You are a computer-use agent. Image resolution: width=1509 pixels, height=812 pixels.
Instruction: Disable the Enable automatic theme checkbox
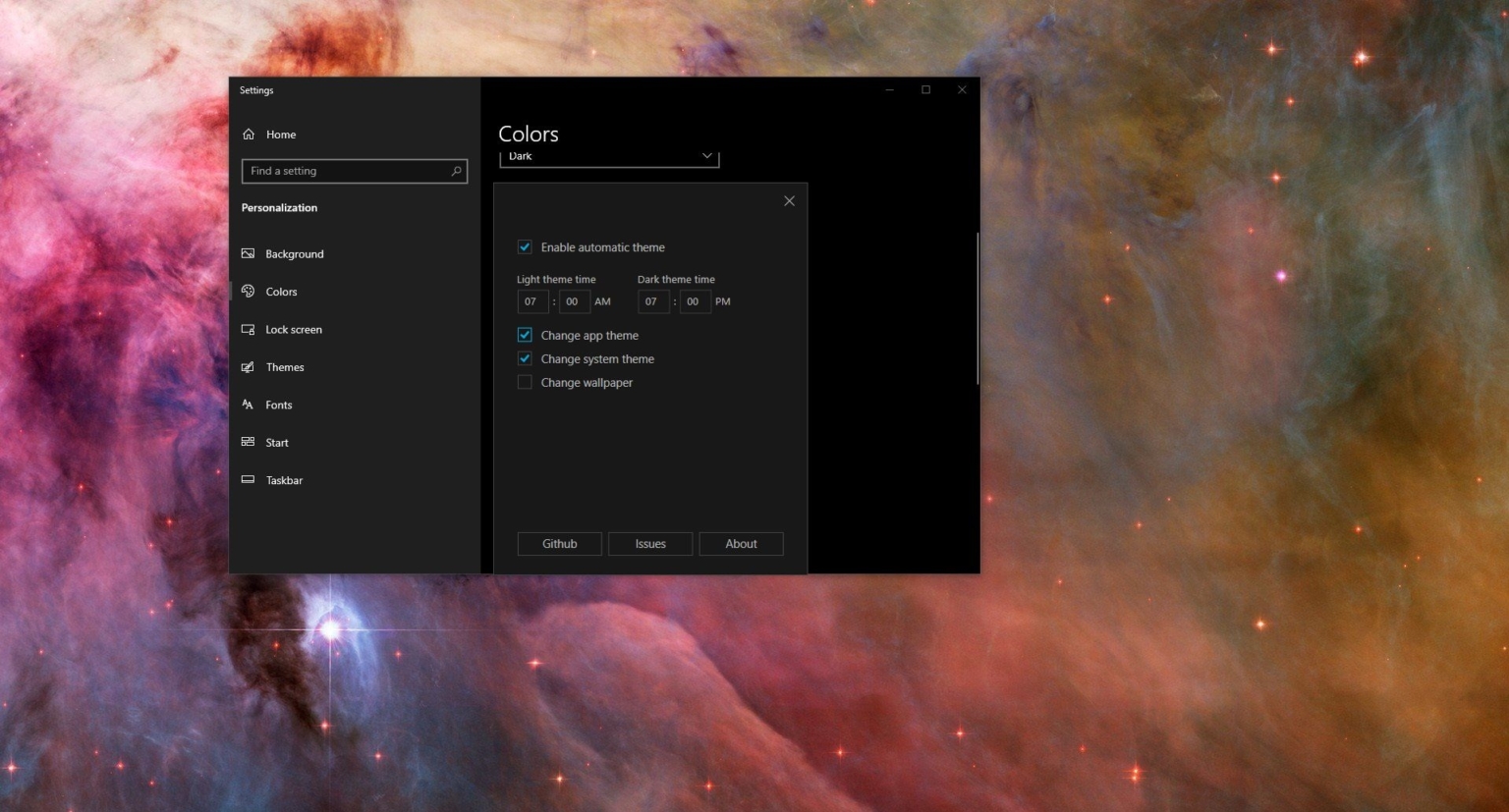525,246
